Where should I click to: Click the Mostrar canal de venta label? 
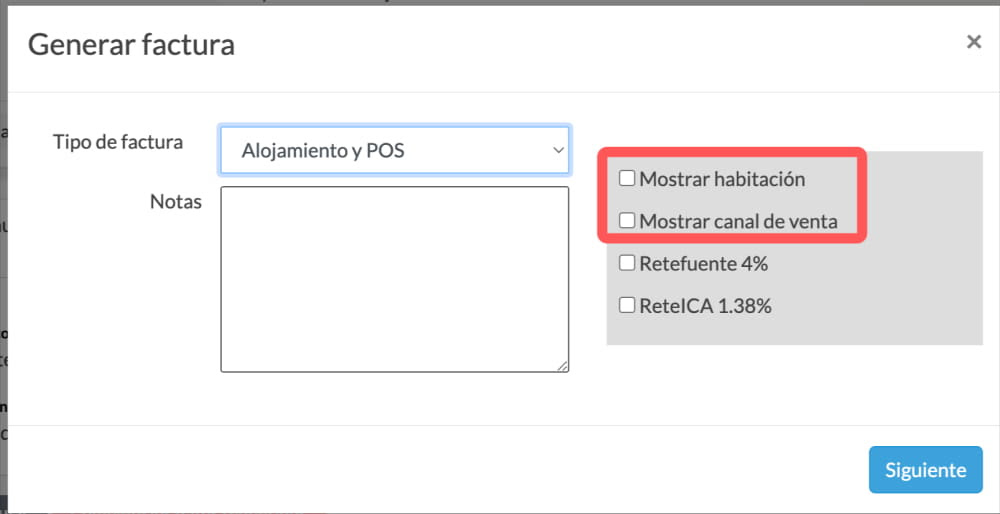coord(739,221)
